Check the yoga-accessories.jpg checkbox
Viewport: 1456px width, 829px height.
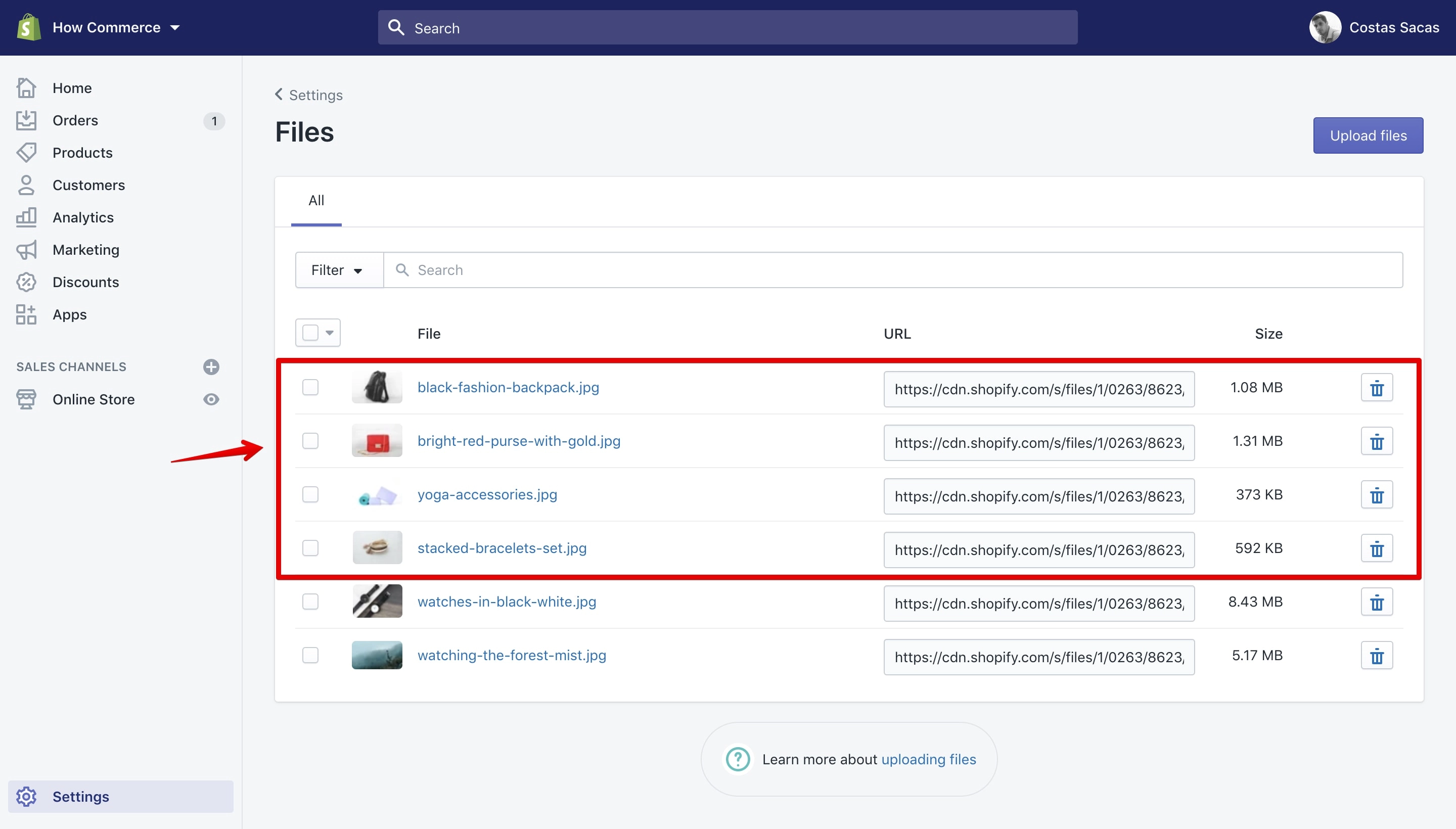click(310, 494)
